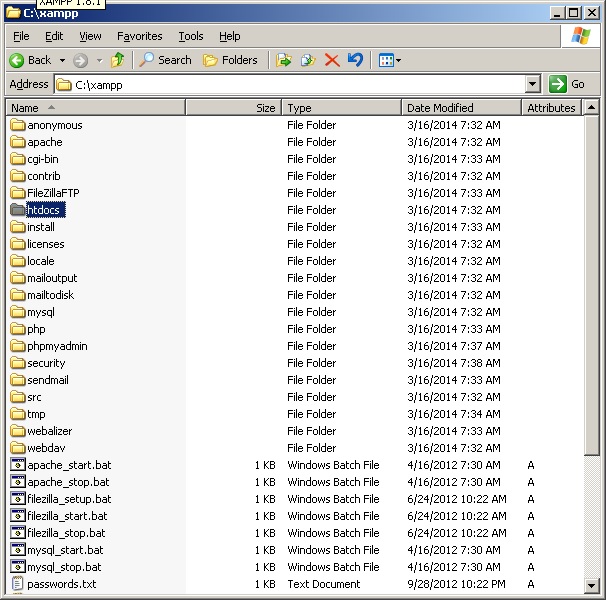The height and width of the screenshot is (600, 606).
Task: Open the Forward history dropdown arrow
Action: click(x=100, y=61)
